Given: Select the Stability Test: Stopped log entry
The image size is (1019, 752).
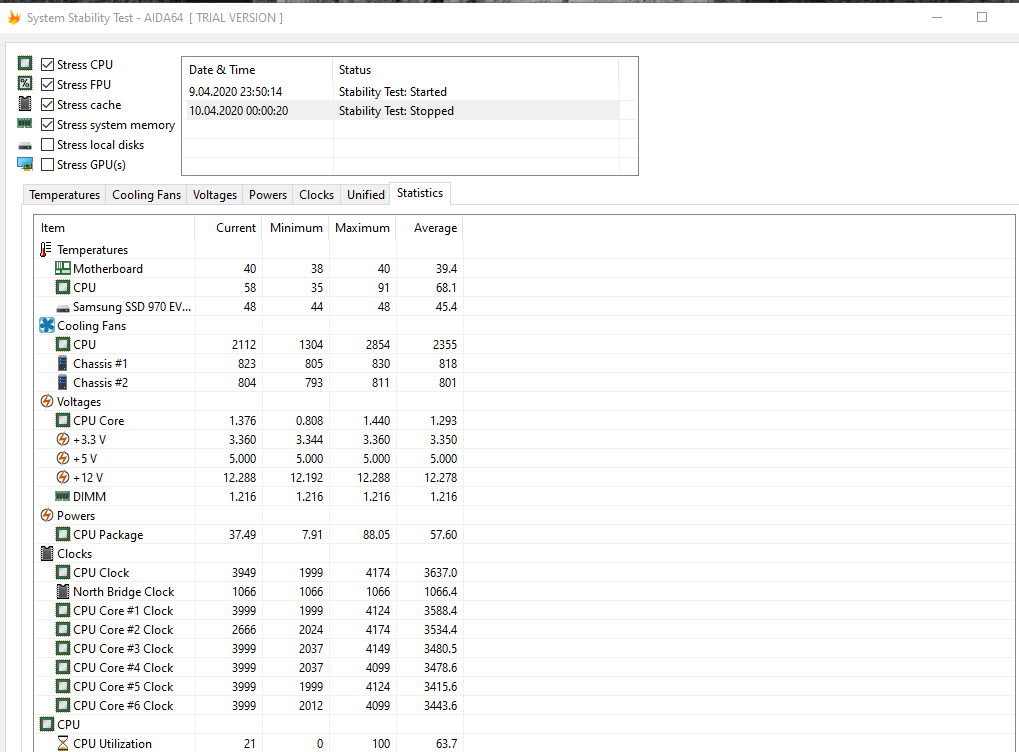Looking at the screenshot, I should (400, 110).
